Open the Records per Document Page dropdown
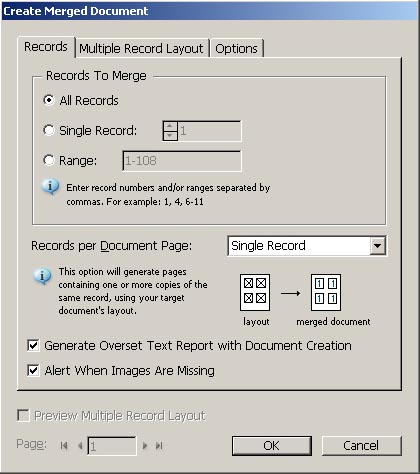The height and width of the screenshot is (474, 420). [x=307, y=246]
